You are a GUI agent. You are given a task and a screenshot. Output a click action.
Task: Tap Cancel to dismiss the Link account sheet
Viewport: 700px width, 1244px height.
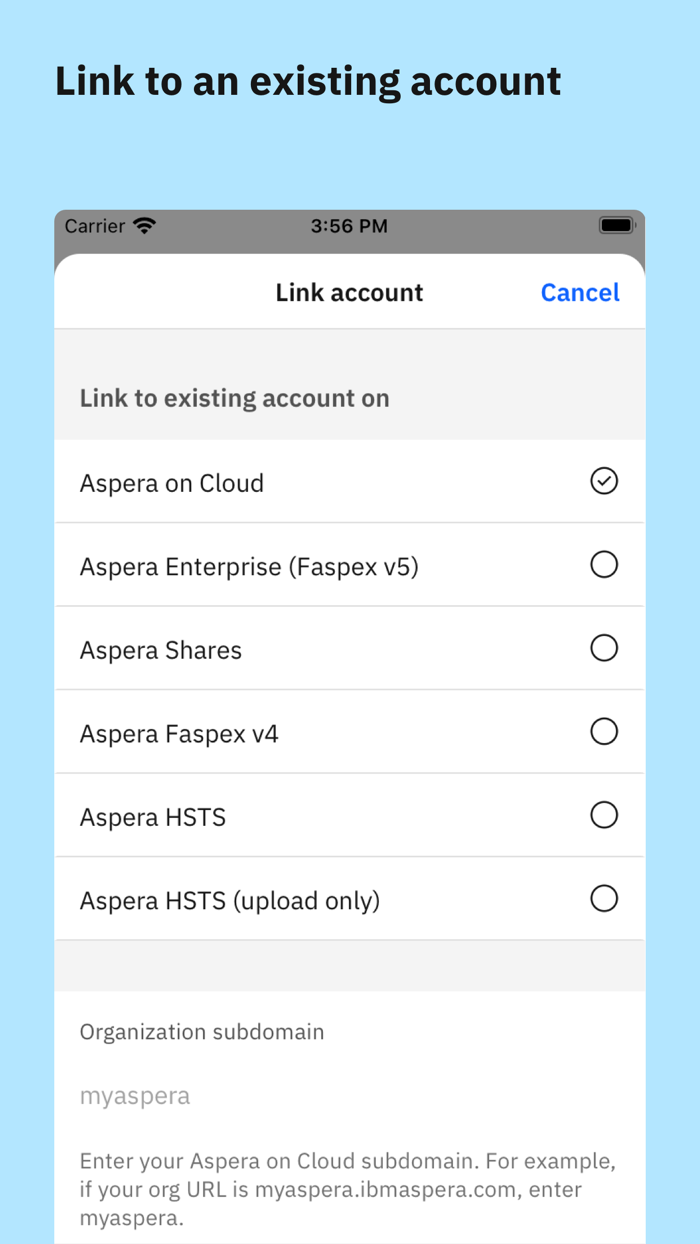click(580, 292)
